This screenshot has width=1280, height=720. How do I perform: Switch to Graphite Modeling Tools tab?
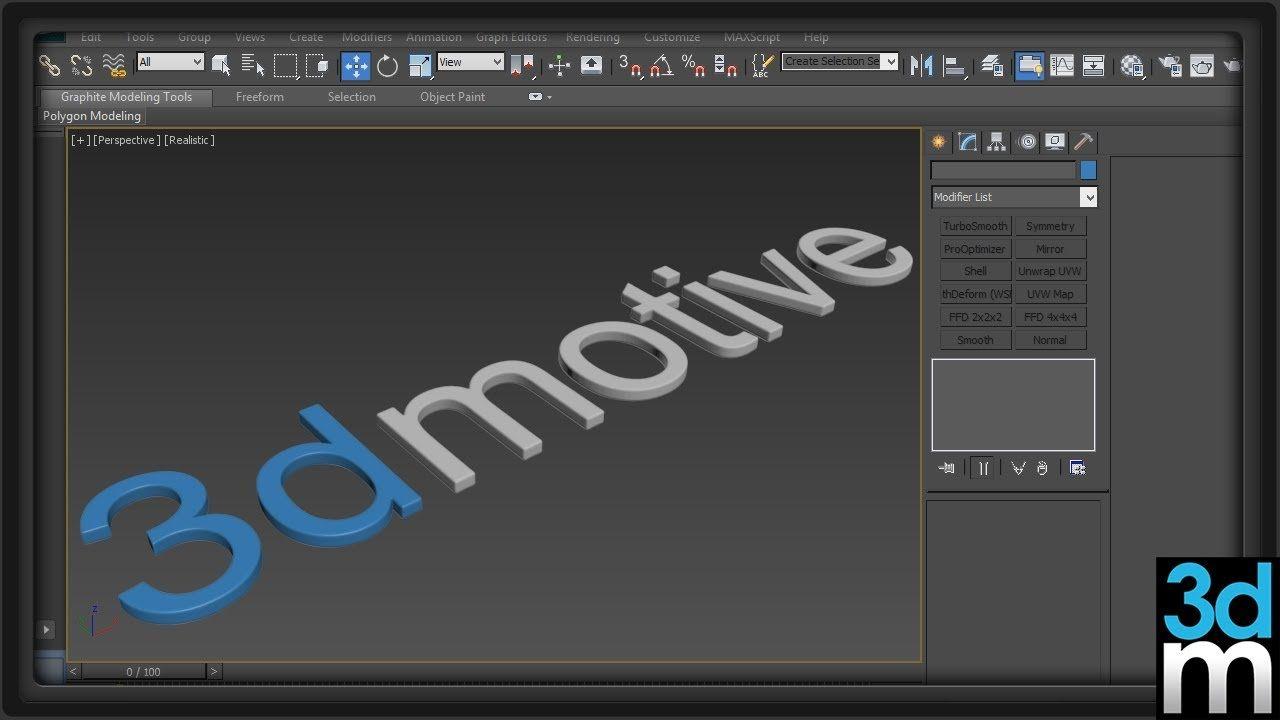(126, 97)
